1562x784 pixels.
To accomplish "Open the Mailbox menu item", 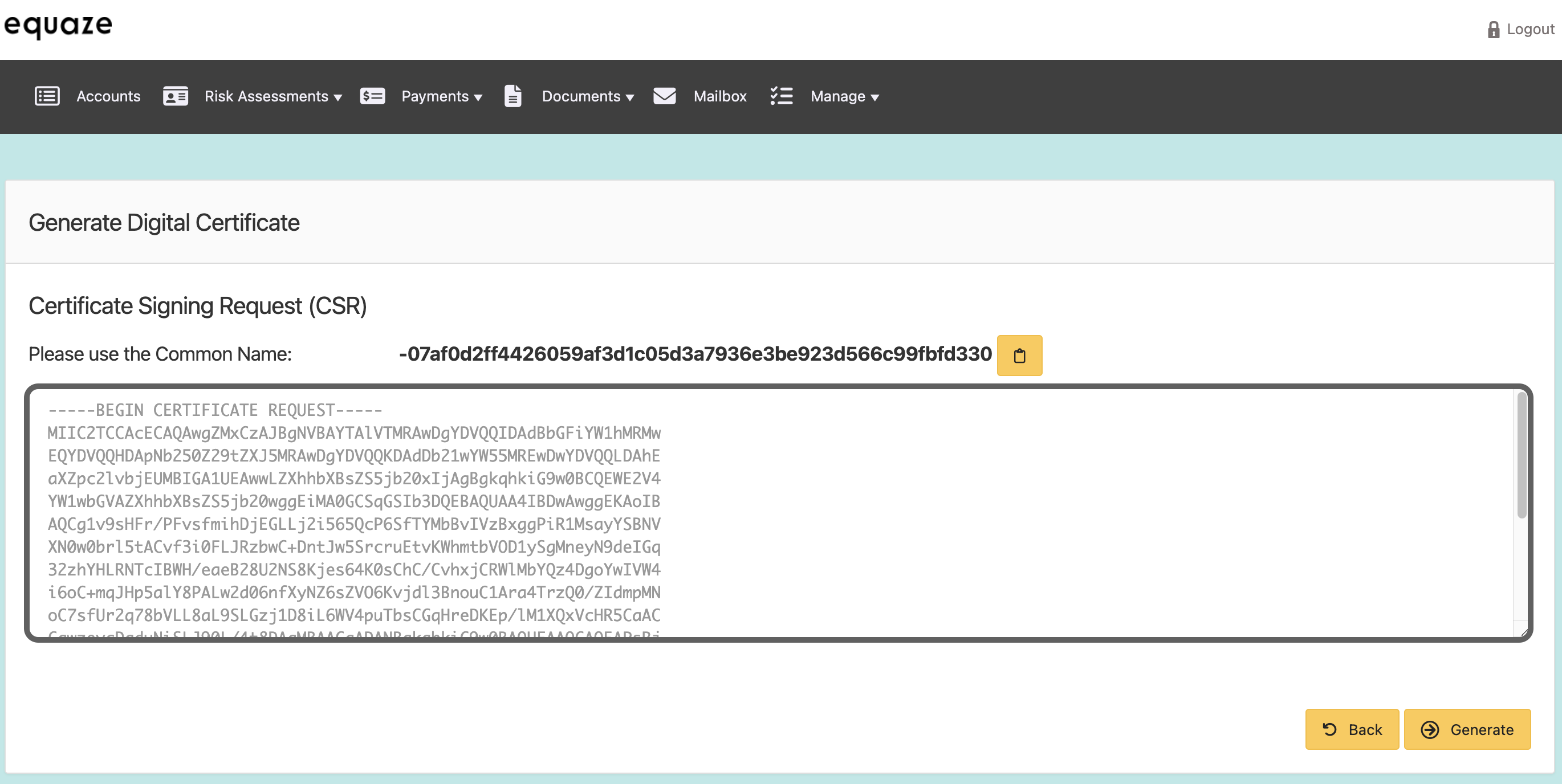I will [720, 96].
